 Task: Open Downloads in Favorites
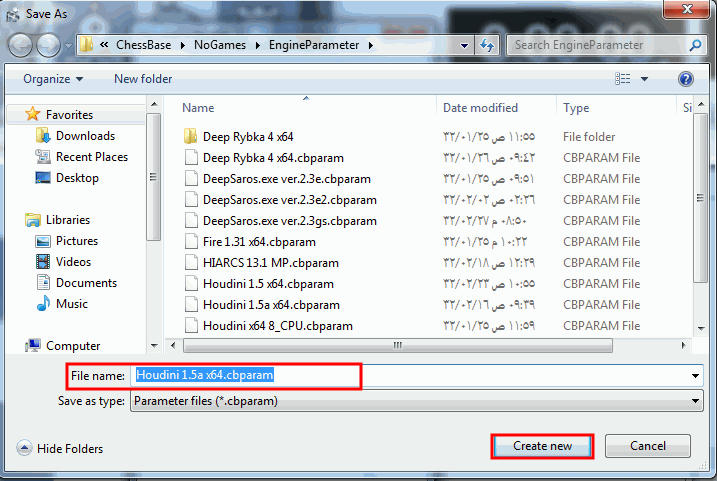click(x=86, y=136)
